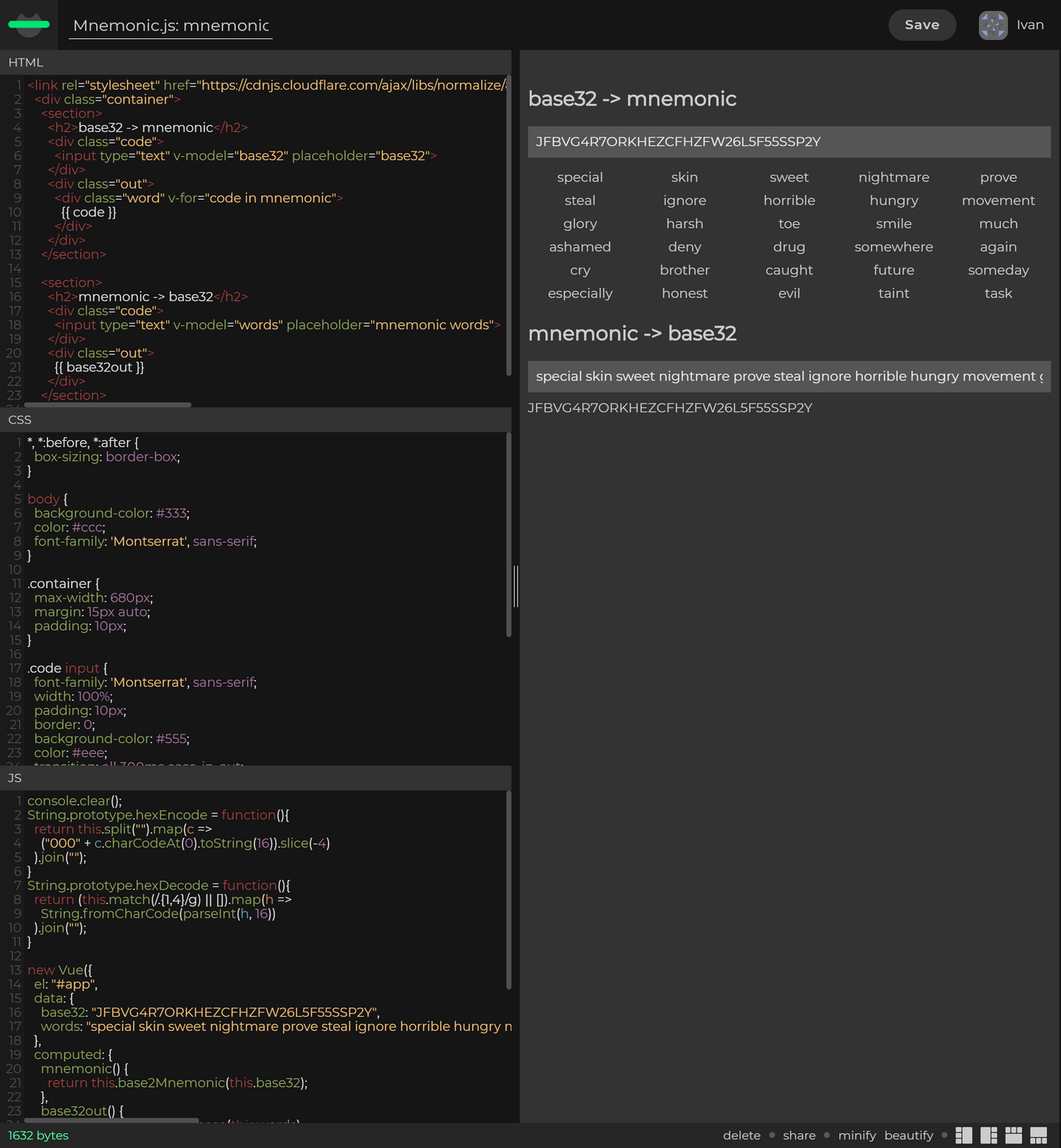Collapse the HTML panel header

(255, 62)
